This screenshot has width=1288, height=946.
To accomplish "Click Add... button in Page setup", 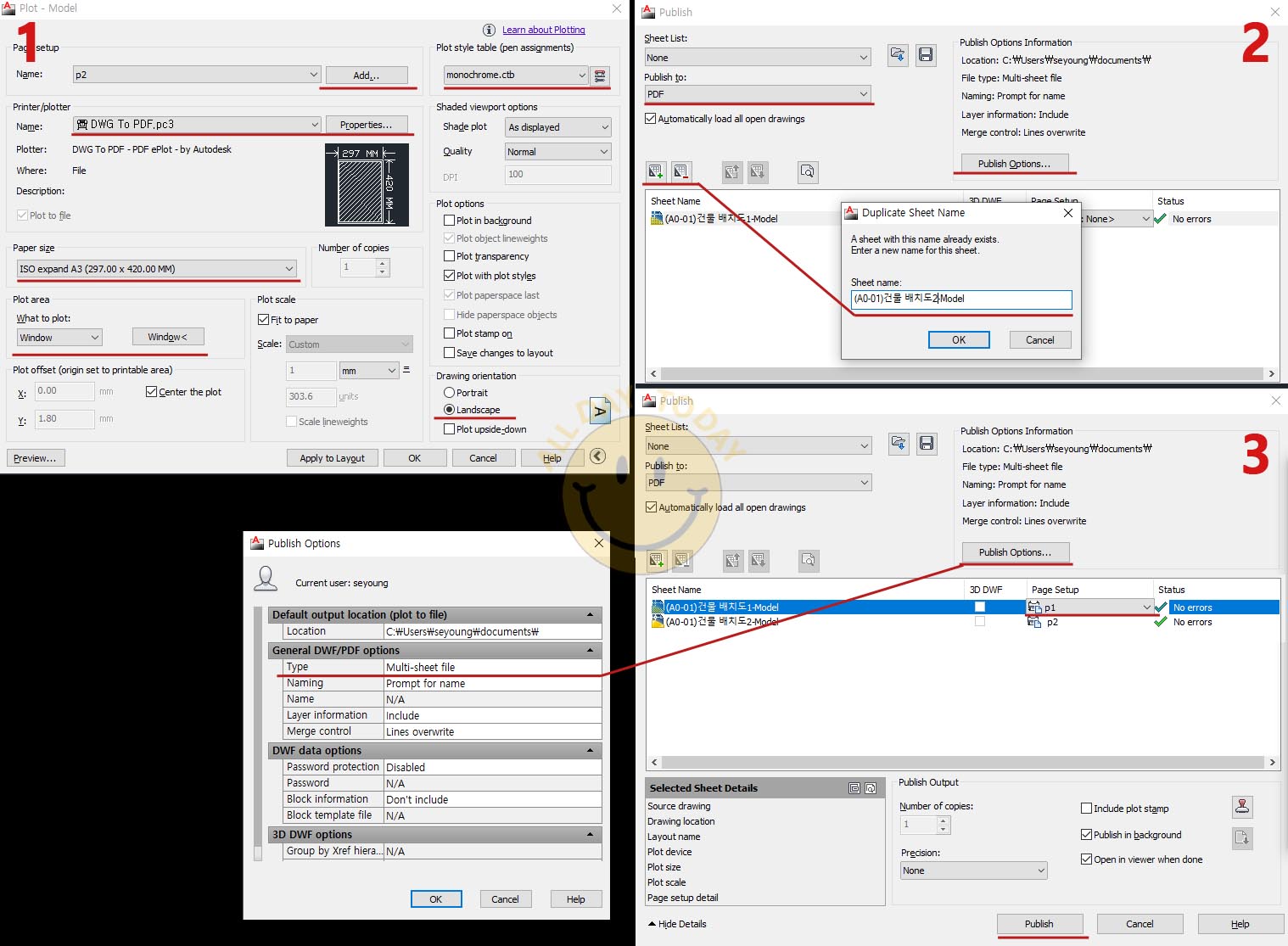I will 367,75.
